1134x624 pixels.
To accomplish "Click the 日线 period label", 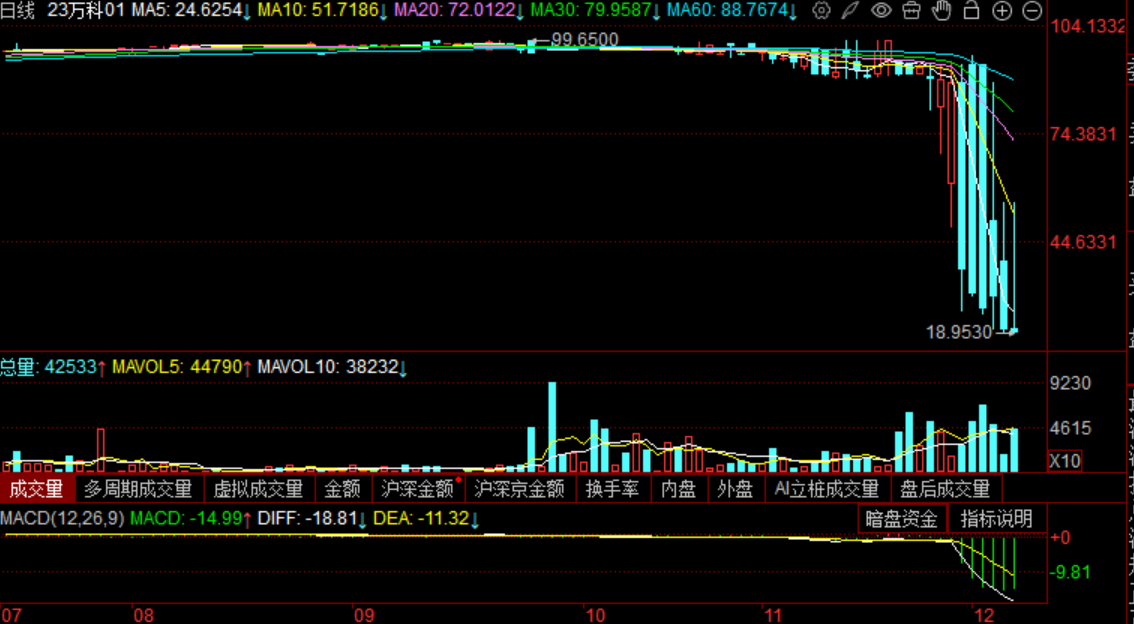I will [x=19, y=10].
